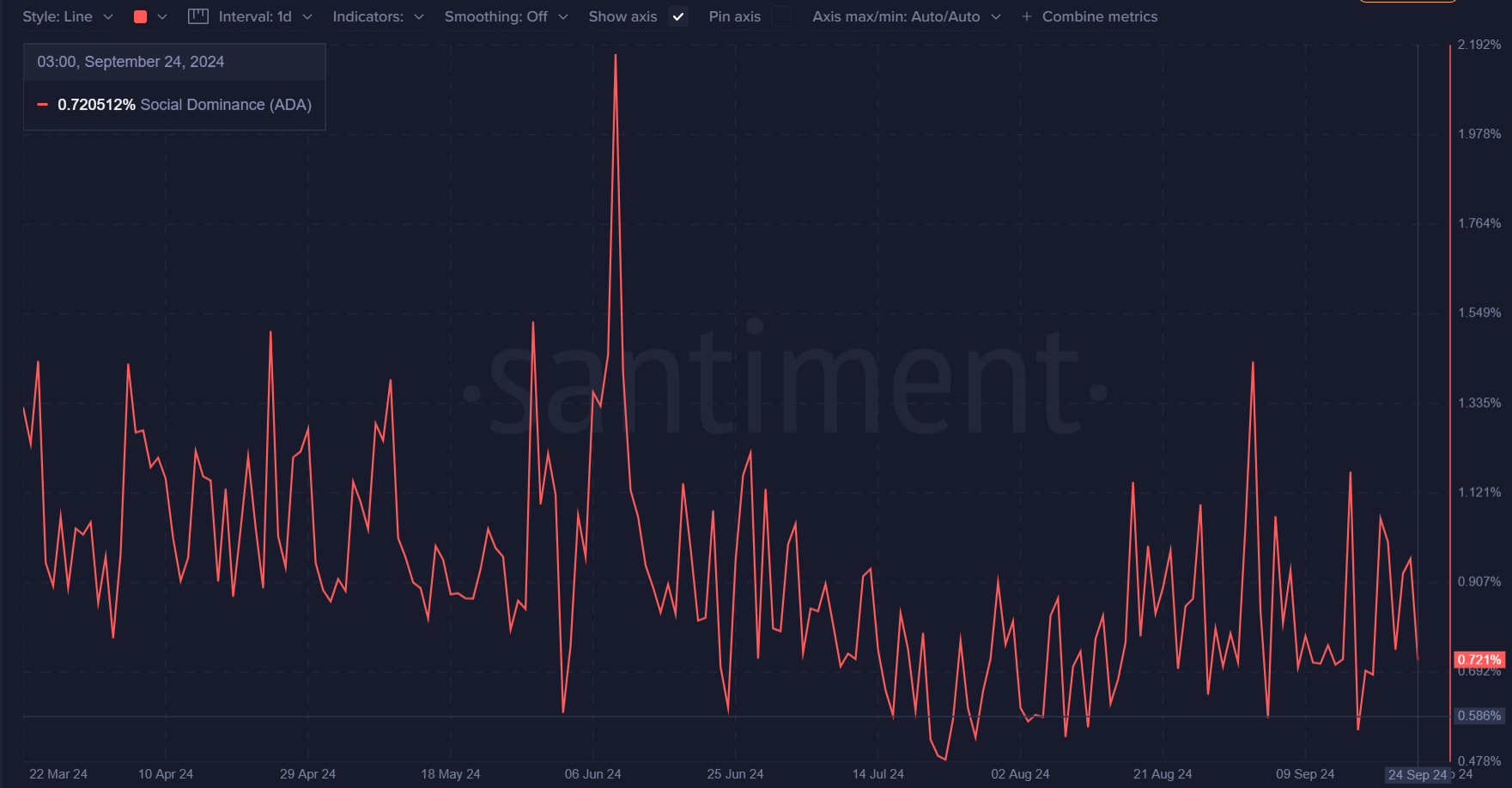The height and width of the screenshot is (788, 1512).
Task: Click the 10 Apr 24 date label
Action: click(x=166, y=774)
